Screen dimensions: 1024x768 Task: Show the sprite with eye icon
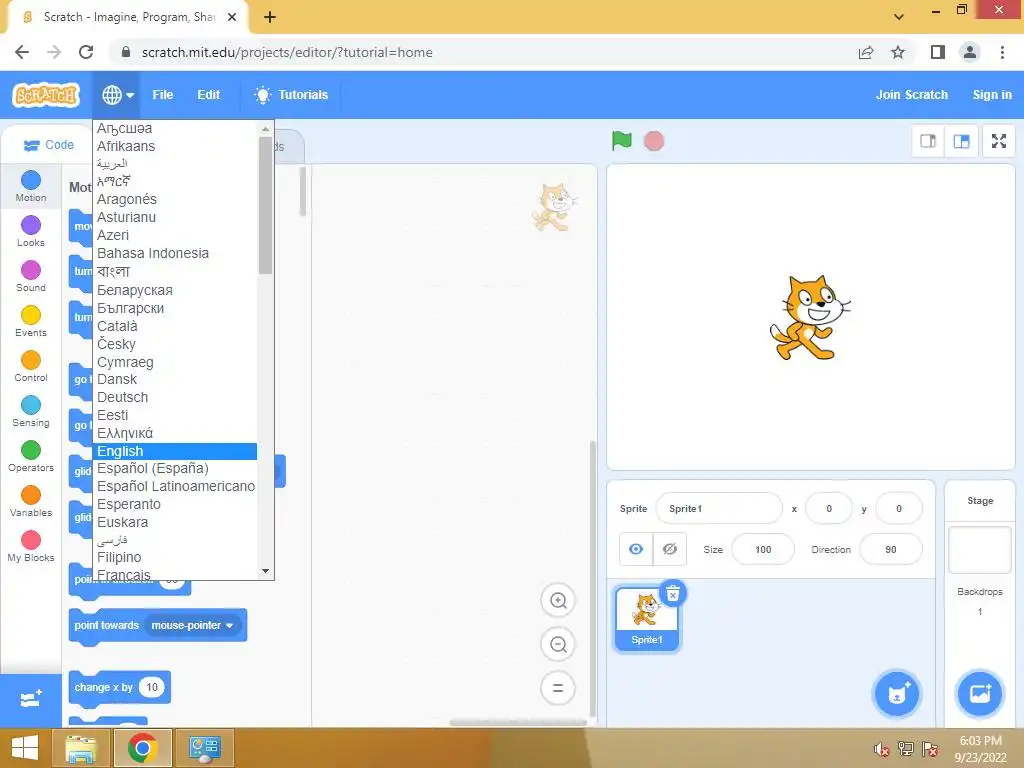636,549
